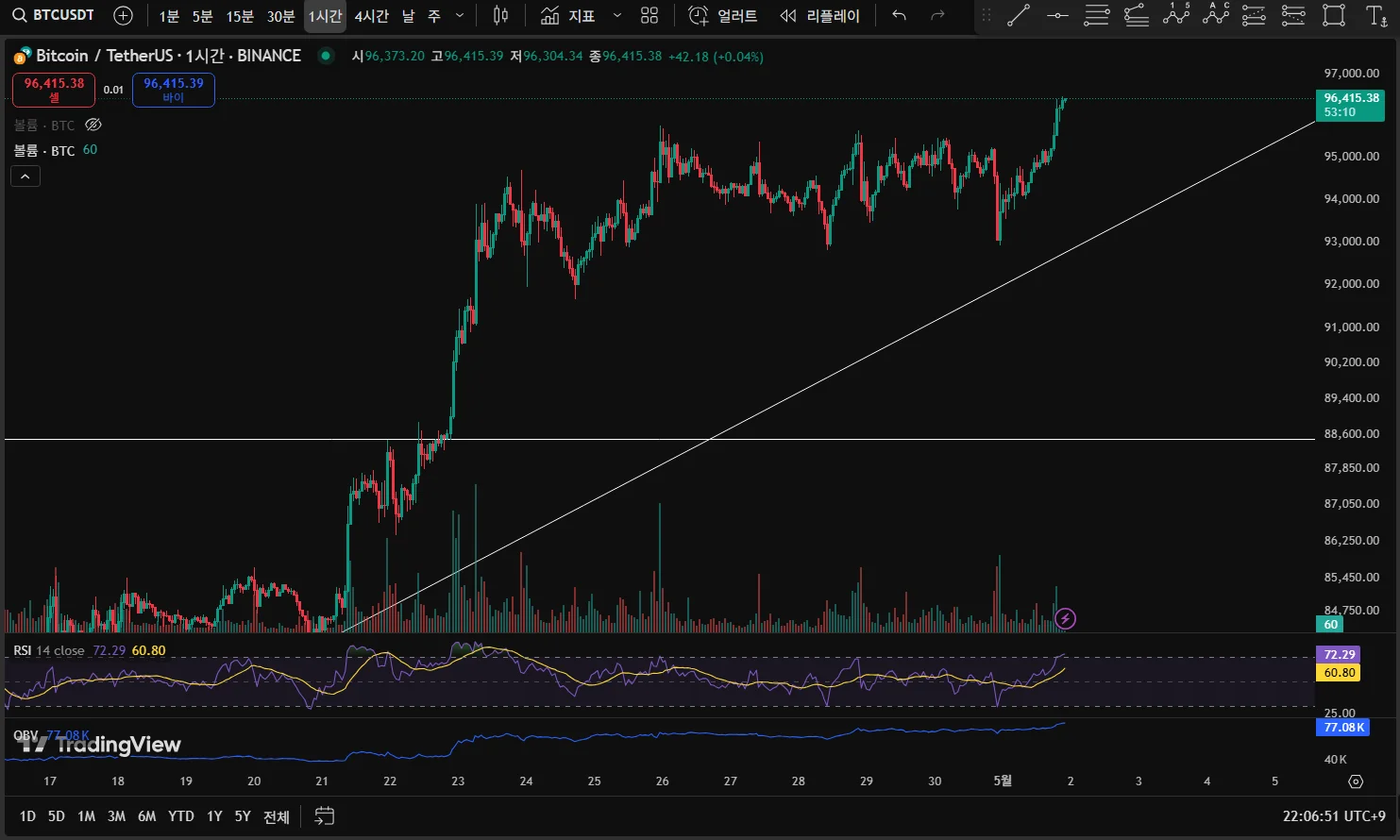Open the candlestick chart style selector
The height and width of the screenshot is (840, 1400).
(501, 15)
